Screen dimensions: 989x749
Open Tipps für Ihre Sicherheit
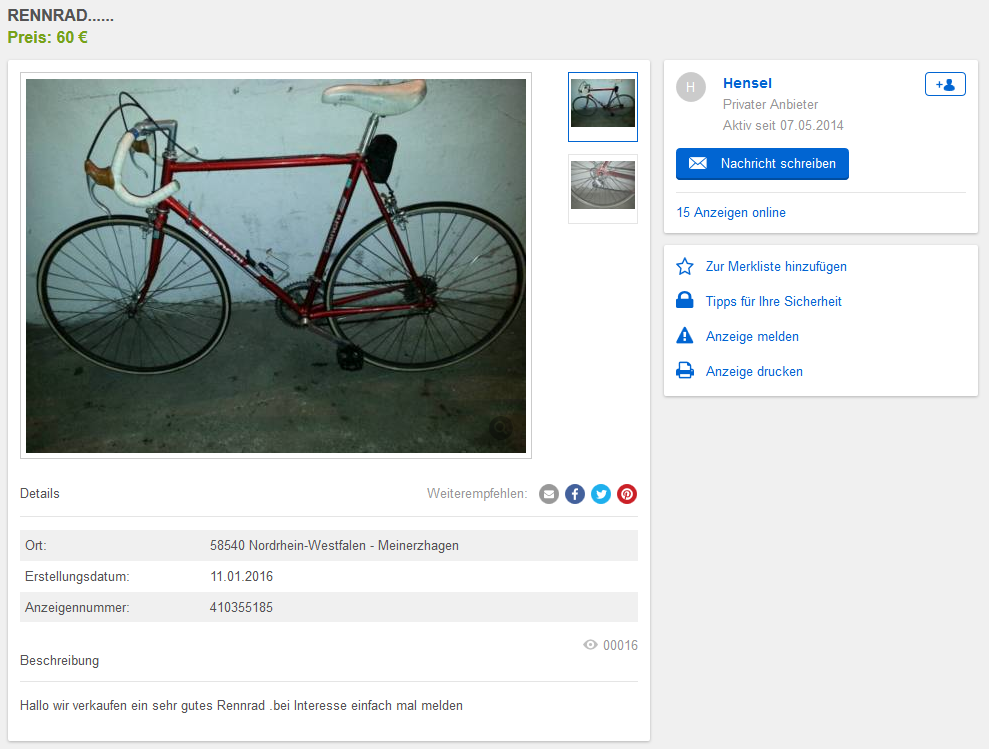(x=773, y=301)
